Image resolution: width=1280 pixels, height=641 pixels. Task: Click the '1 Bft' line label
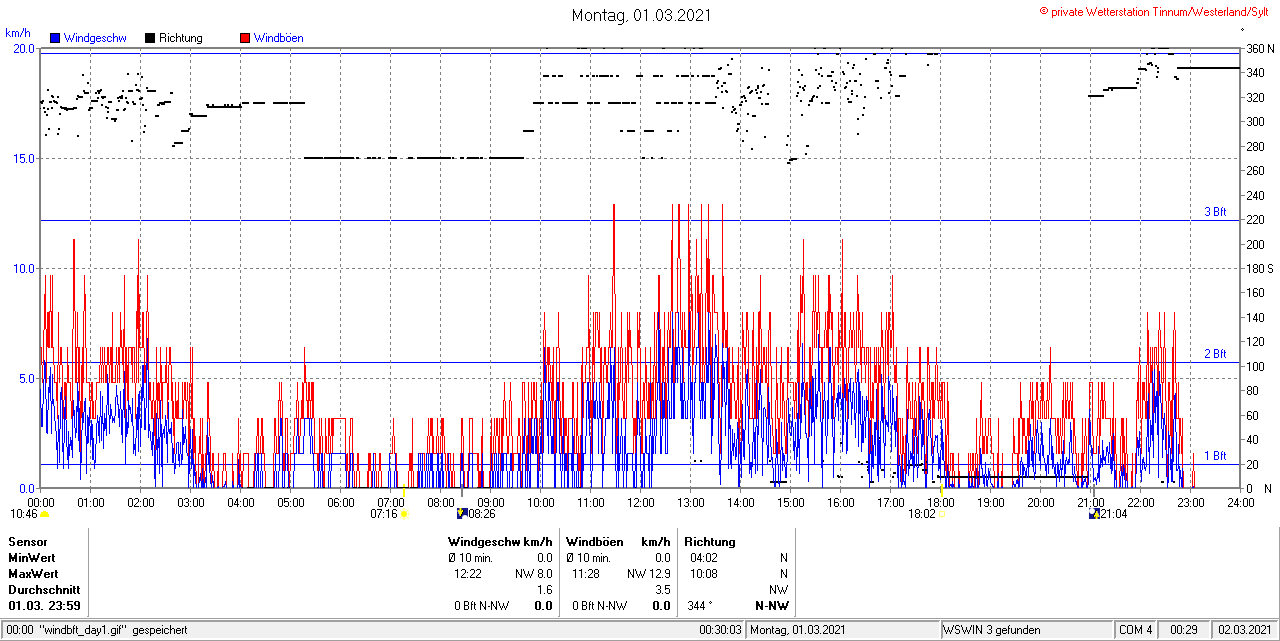(x=1215, y=456)
